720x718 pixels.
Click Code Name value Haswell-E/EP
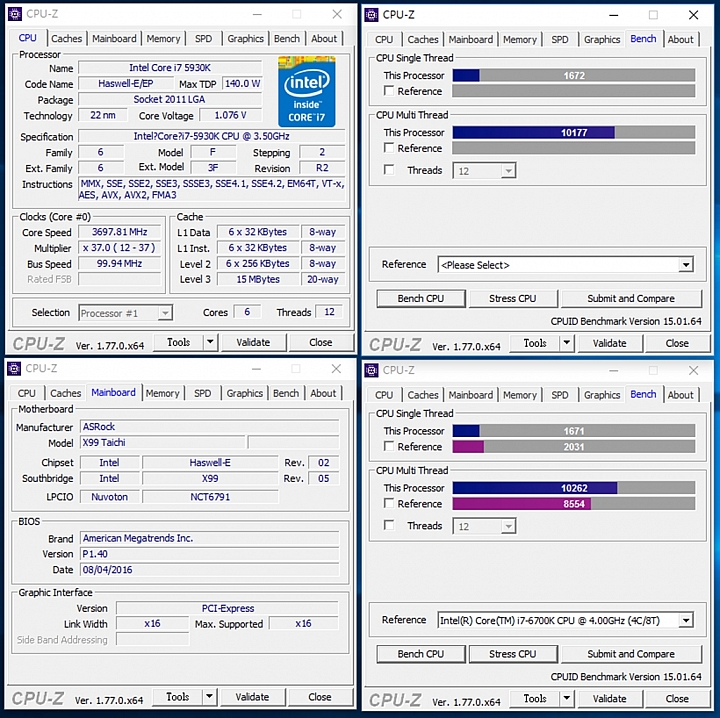126,84
